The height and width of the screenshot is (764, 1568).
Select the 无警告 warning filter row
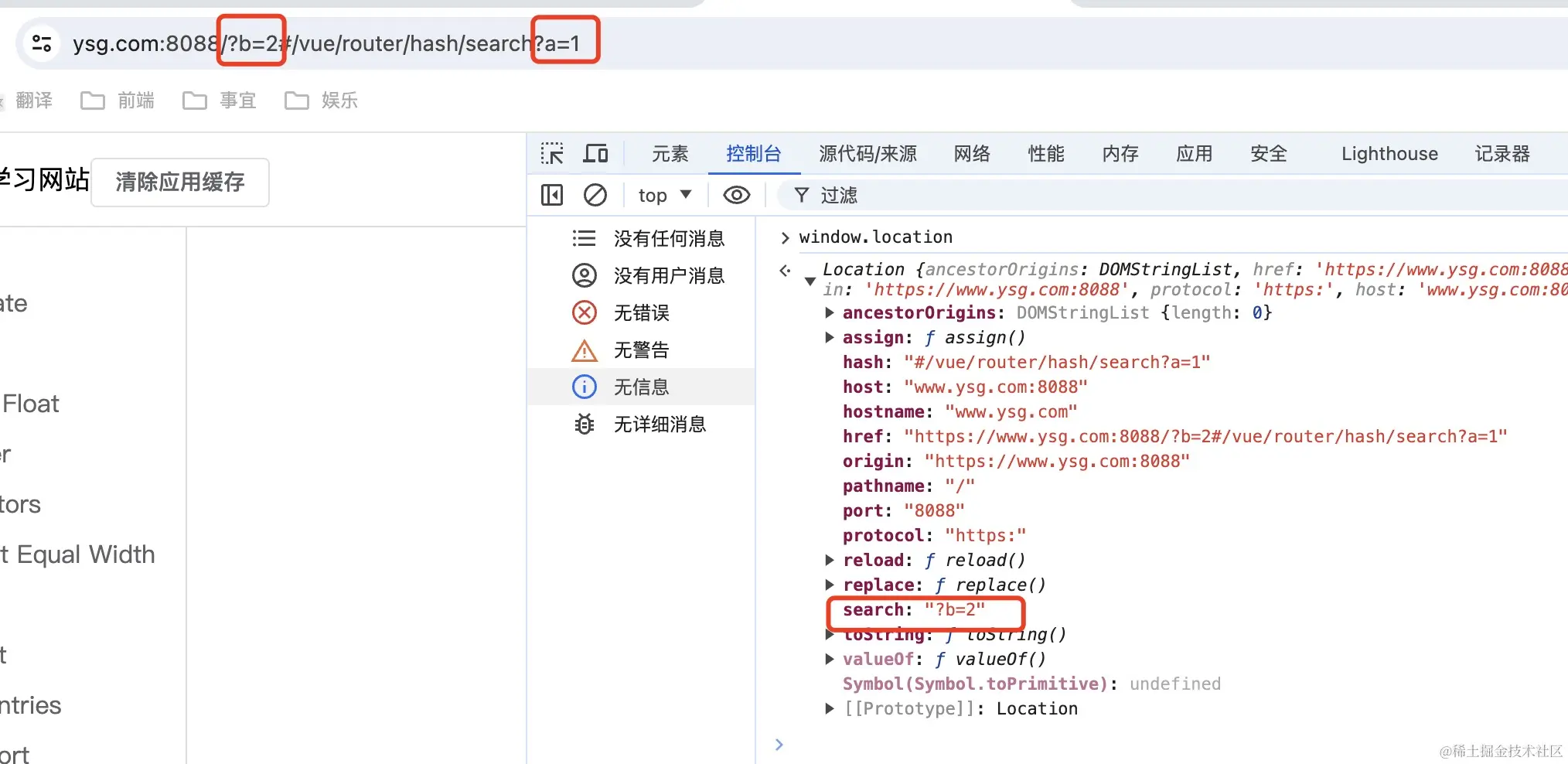pos(642,350)
